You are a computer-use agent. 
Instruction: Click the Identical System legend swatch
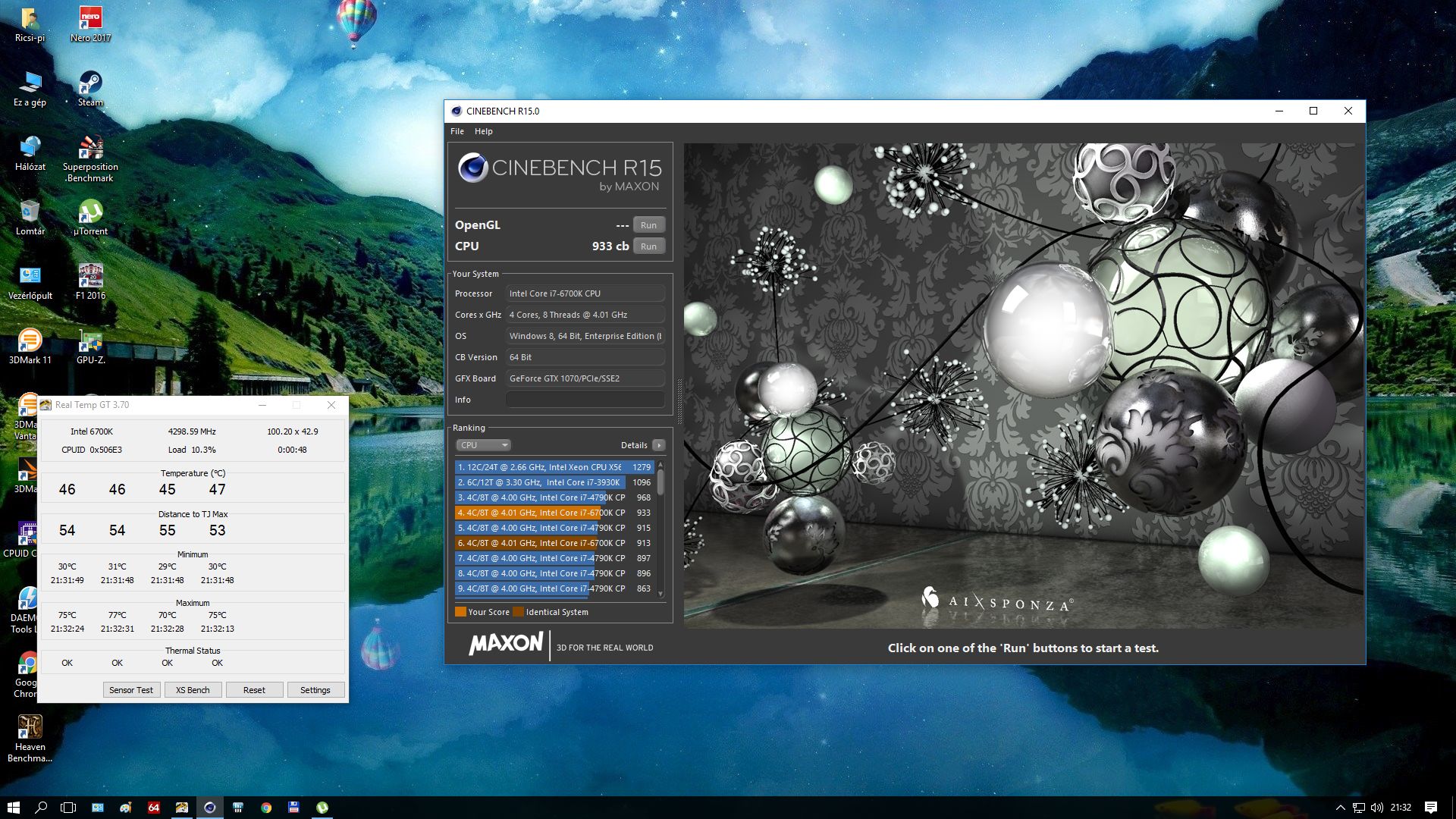[x=518, y=612]
